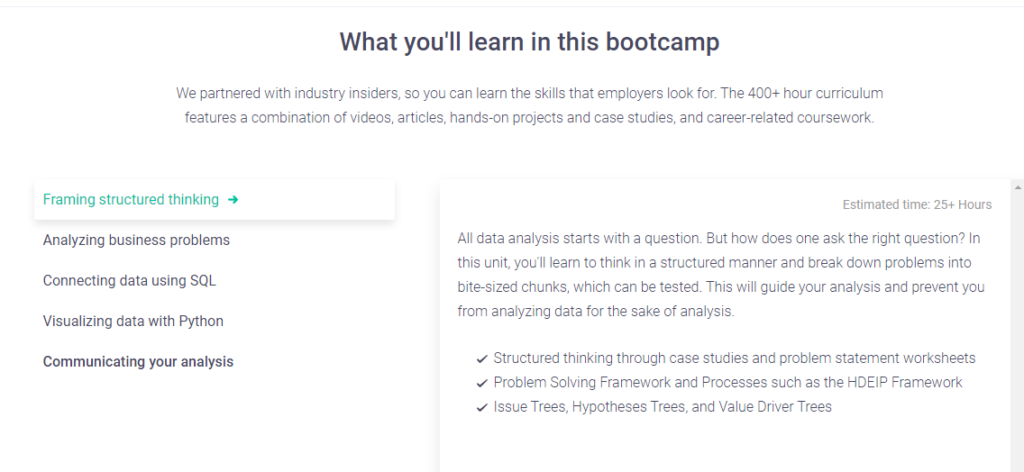Viewport: 1024px width, 472px height.
Task: Click checkmark beside Issue Trees item
Action: (x=482, y=407)
